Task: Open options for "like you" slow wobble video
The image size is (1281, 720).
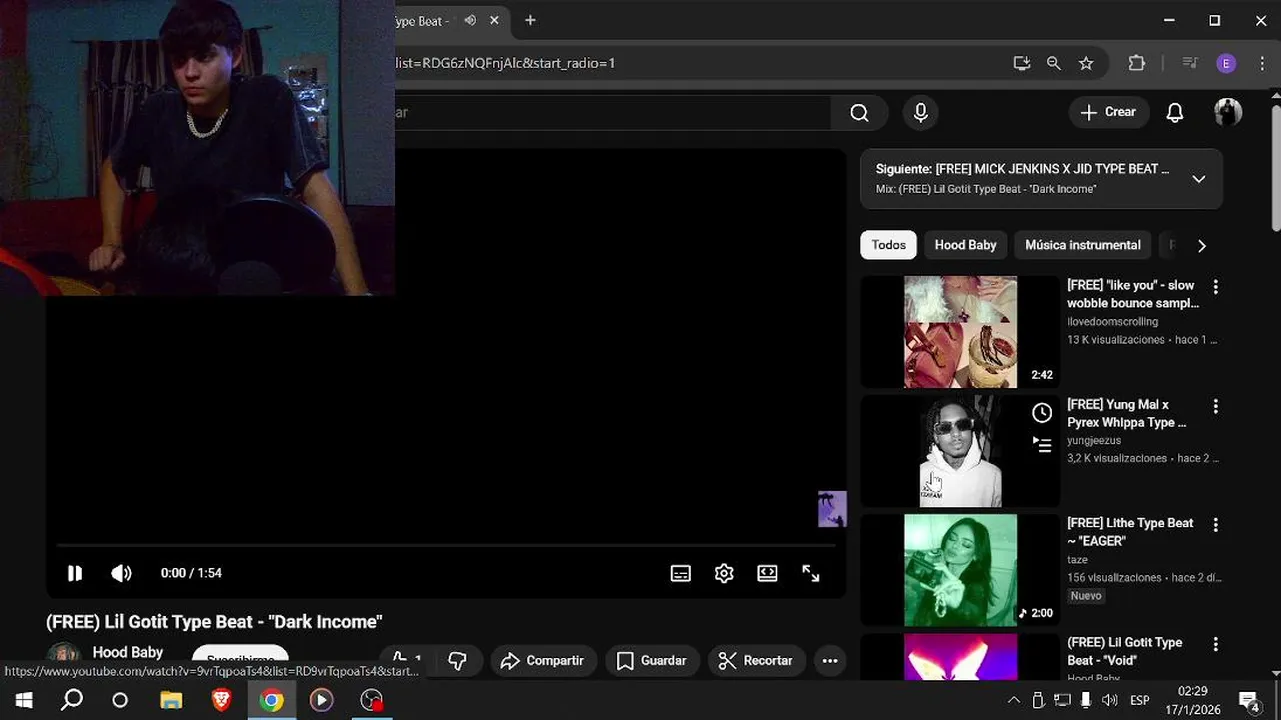Action: 1216,287
